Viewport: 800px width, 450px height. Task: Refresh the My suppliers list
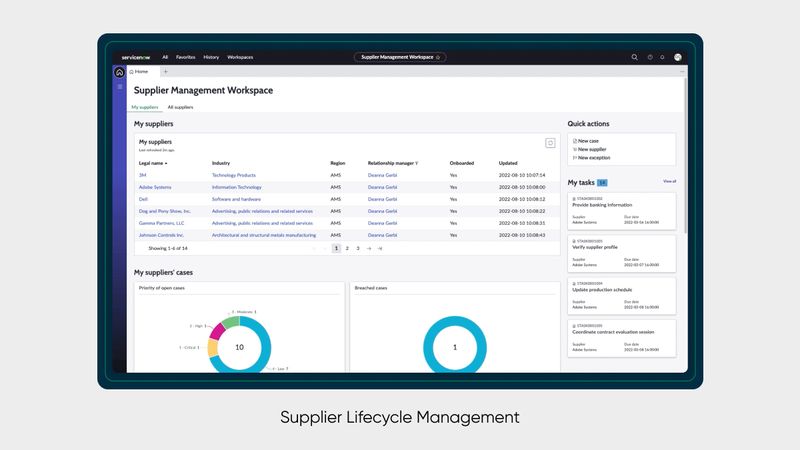550,144
